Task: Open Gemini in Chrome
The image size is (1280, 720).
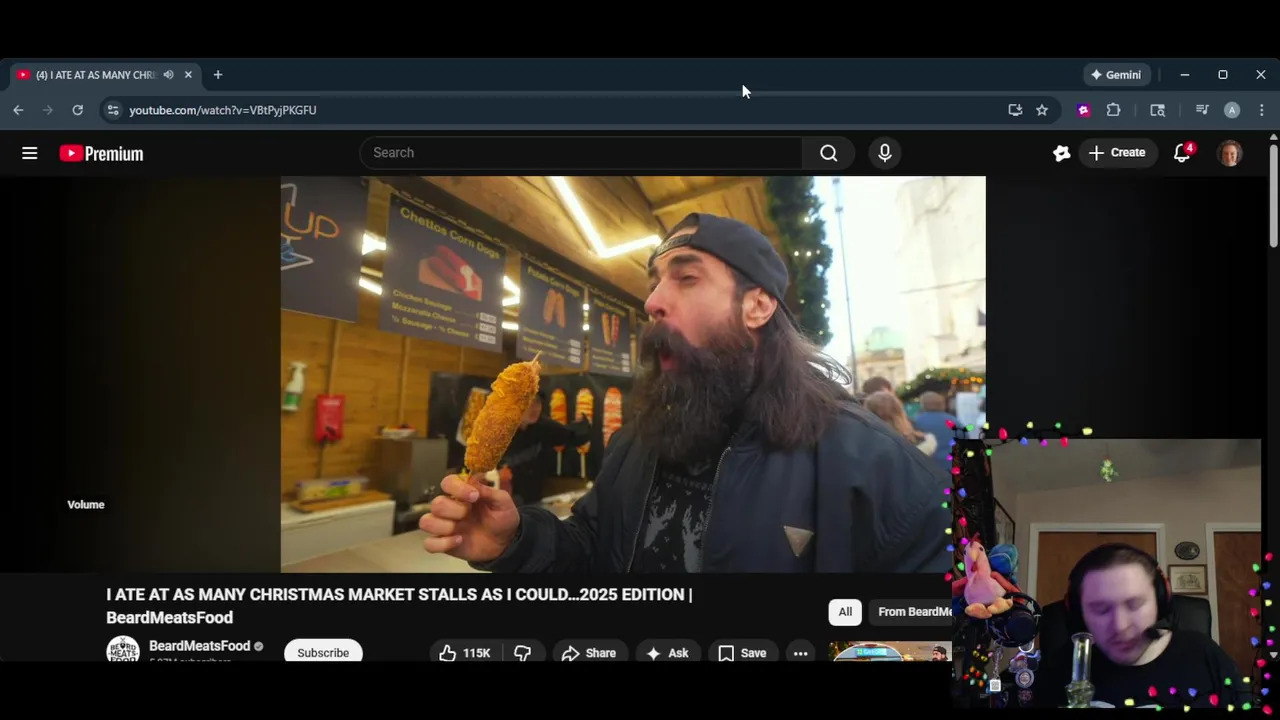Action: click(x=1117, y=75)
